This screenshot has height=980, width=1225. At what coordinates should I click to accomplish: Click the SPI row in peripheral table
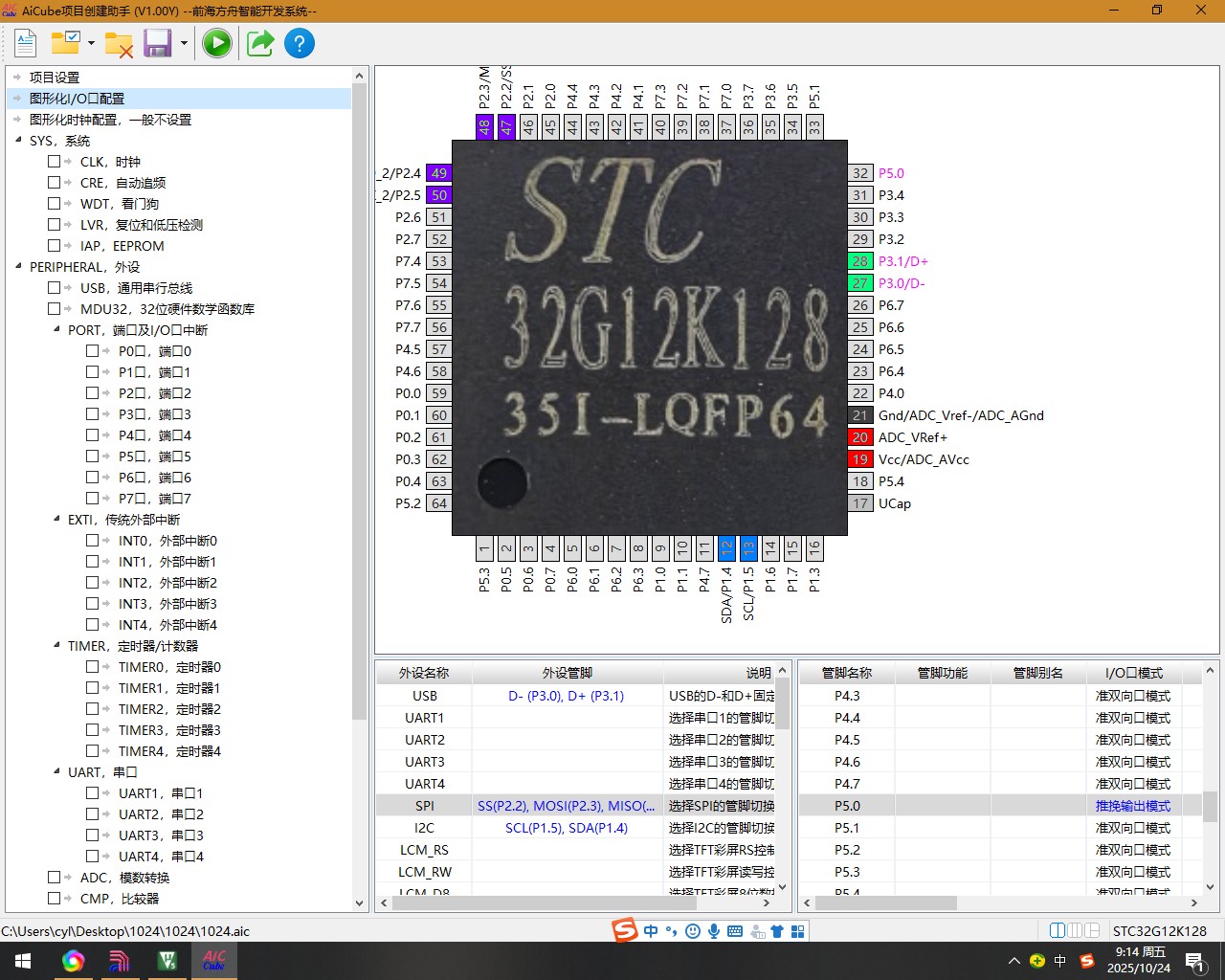424,806
